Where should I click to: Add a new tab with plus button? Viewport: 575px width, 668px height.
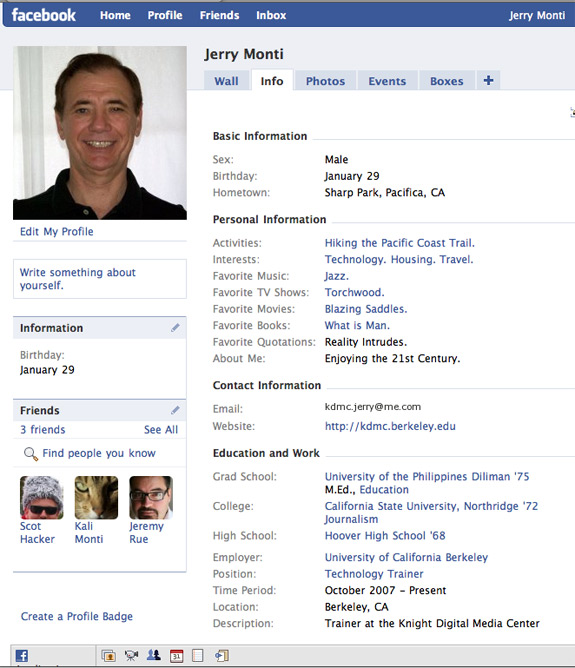pos(489,81)
